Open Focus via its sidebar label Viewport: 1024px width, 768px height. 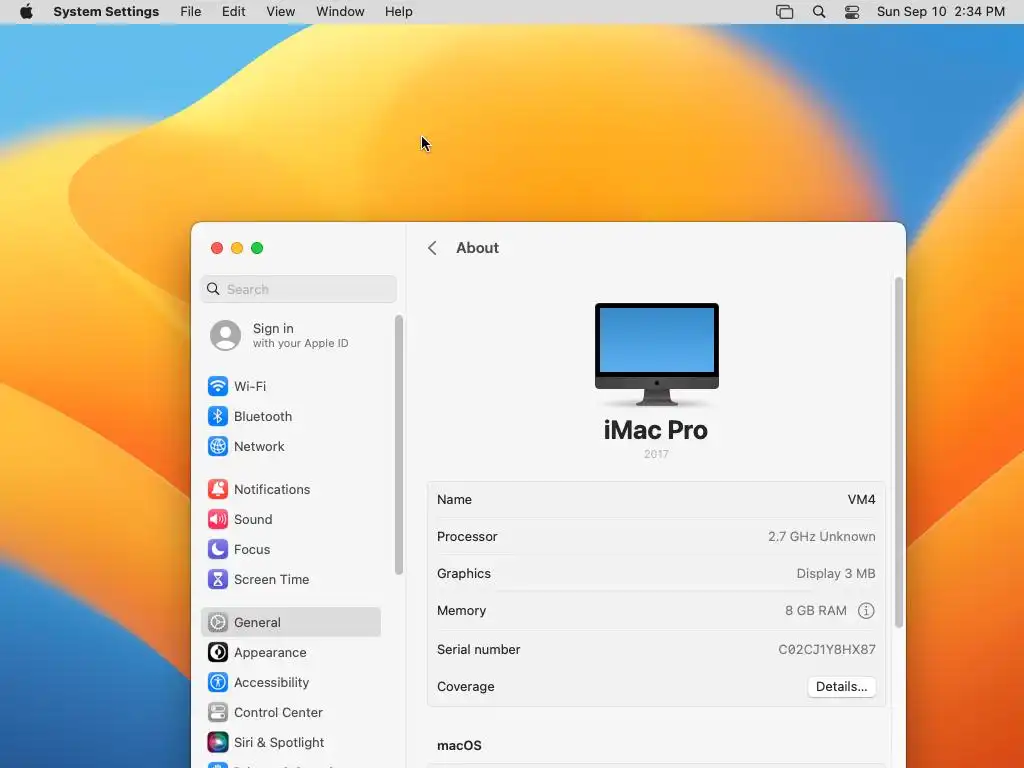[x=252, y=549]
